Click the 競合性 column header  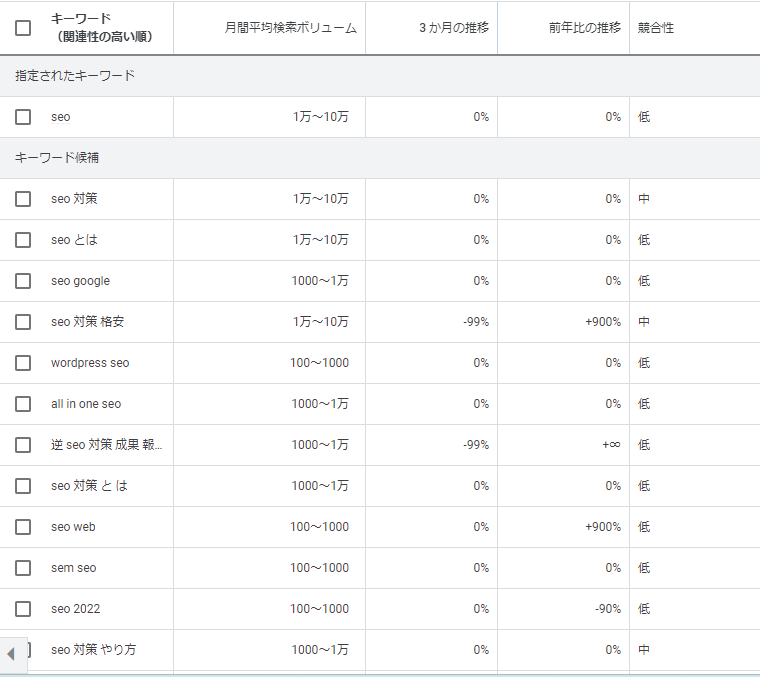tap(655, 28)
